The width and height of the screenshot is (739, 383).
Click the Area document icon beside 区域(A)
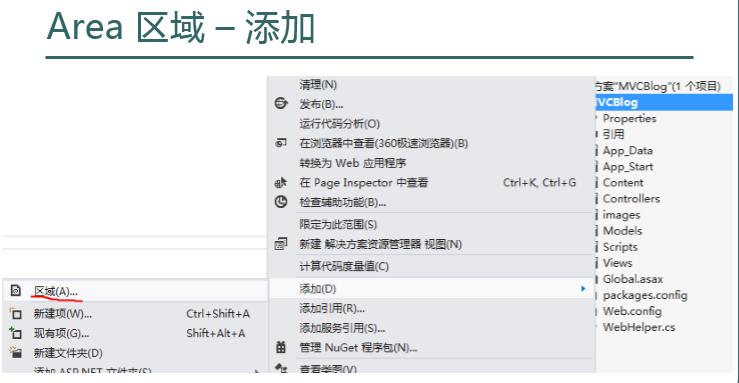16,291
